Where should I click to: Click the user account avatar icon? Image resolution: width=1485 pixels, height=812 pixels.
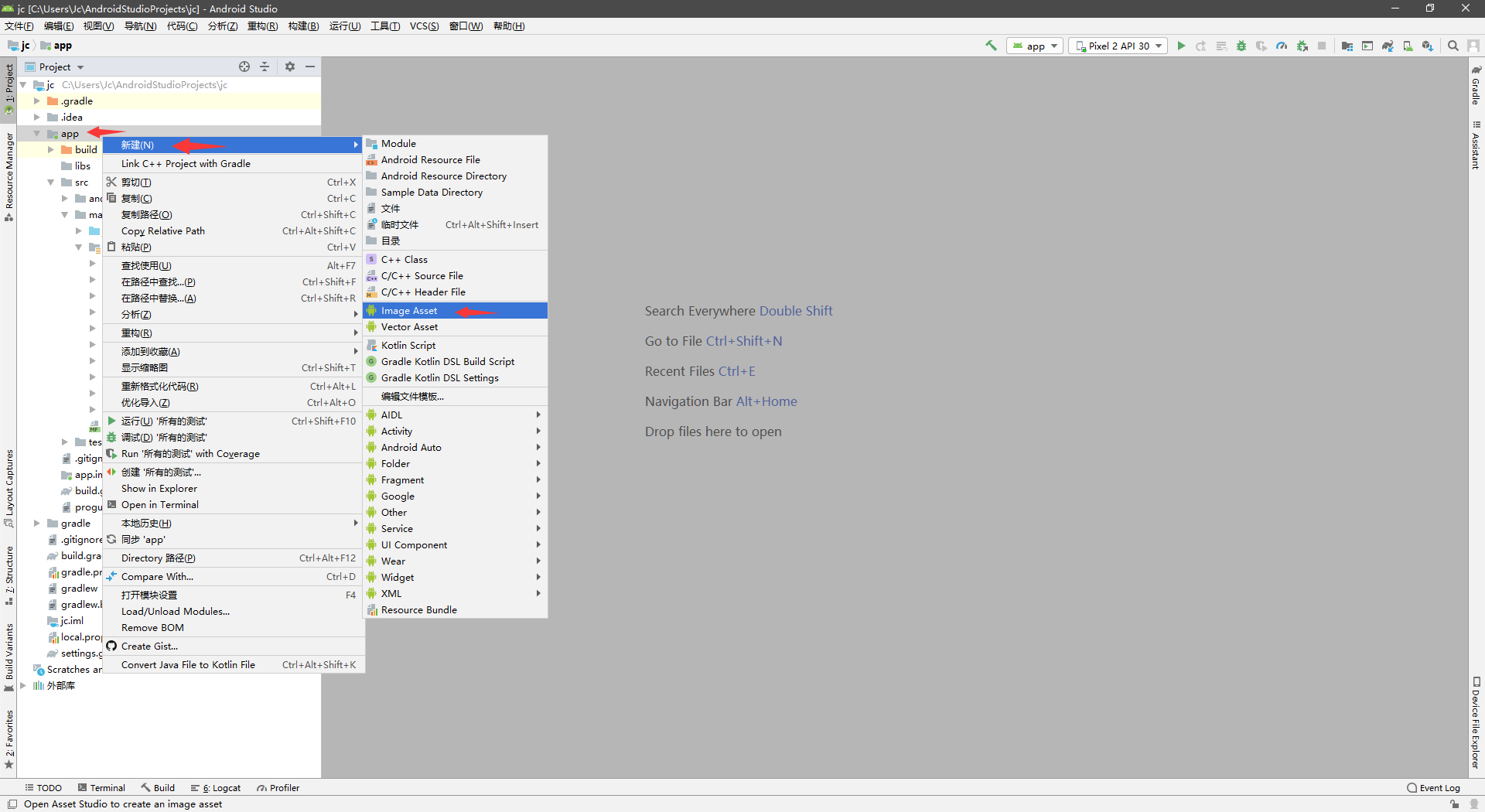(x=1473, y=46)
